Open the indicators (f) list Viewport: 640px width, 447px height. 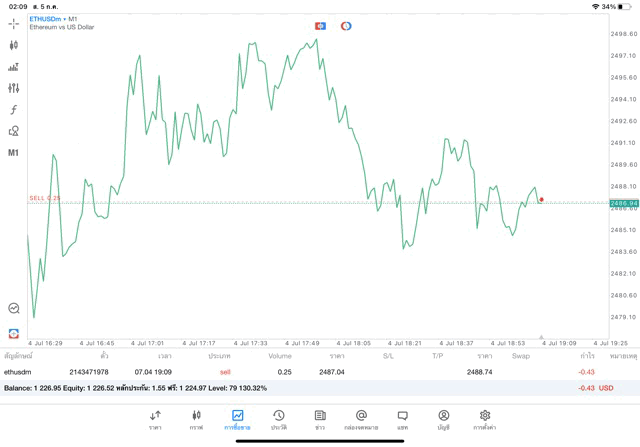point(14,110)
